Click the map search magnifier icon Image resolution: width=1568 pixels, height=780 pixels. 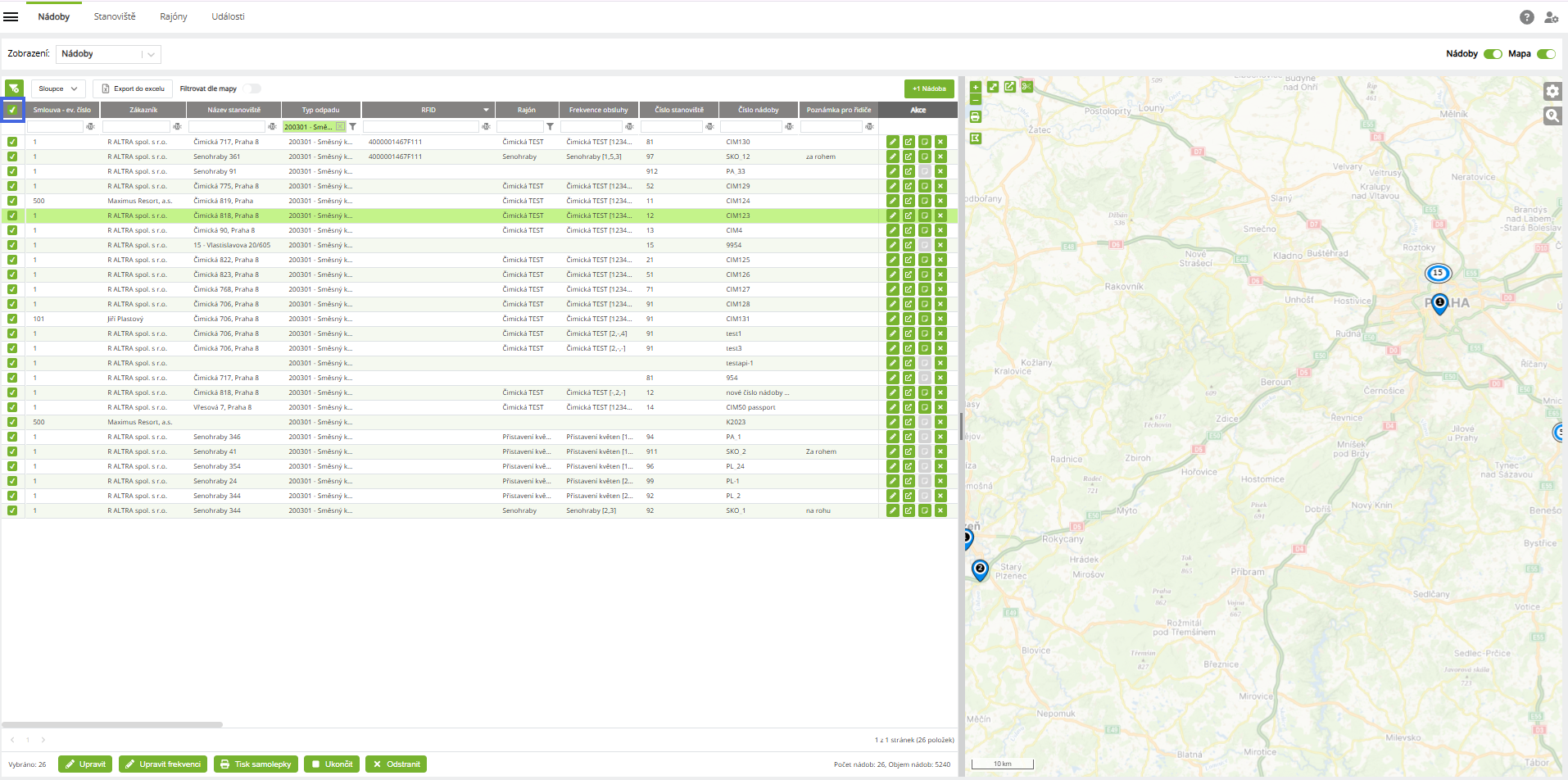1552,116
